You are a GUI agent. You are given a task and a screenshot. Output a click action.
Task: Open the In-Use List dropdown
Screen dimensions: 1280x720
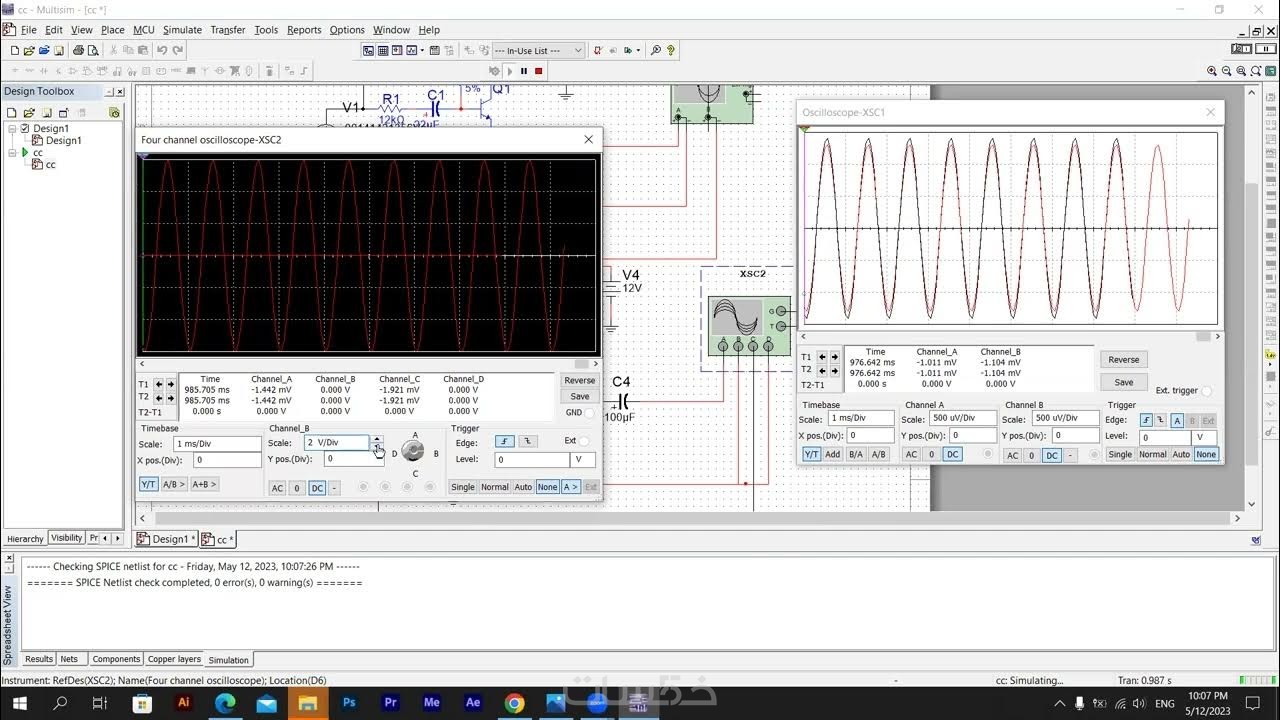point(578,50)
